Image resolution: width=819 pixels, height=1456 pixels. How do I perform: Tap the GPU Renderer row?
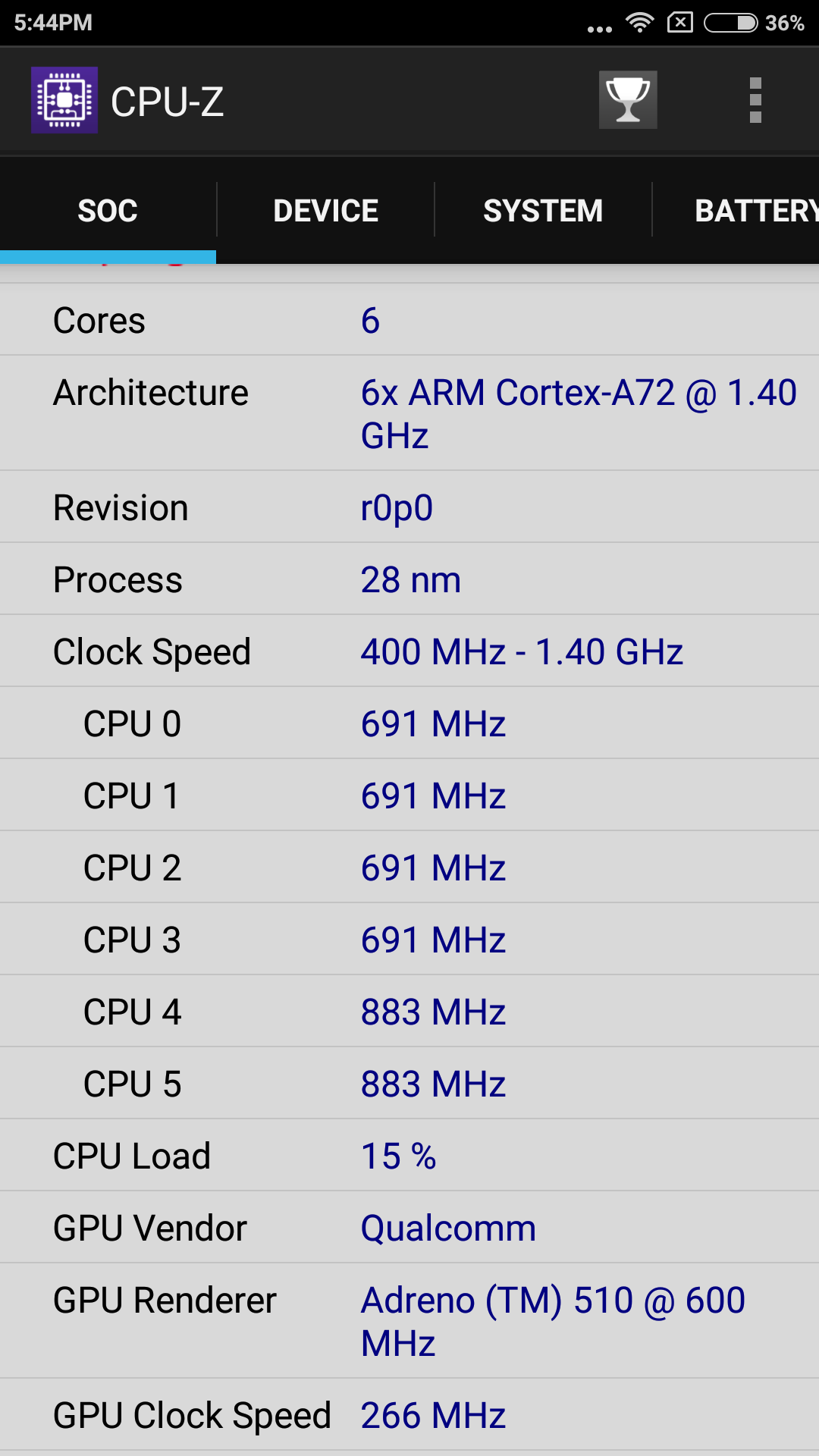[x=409, y=1321]
